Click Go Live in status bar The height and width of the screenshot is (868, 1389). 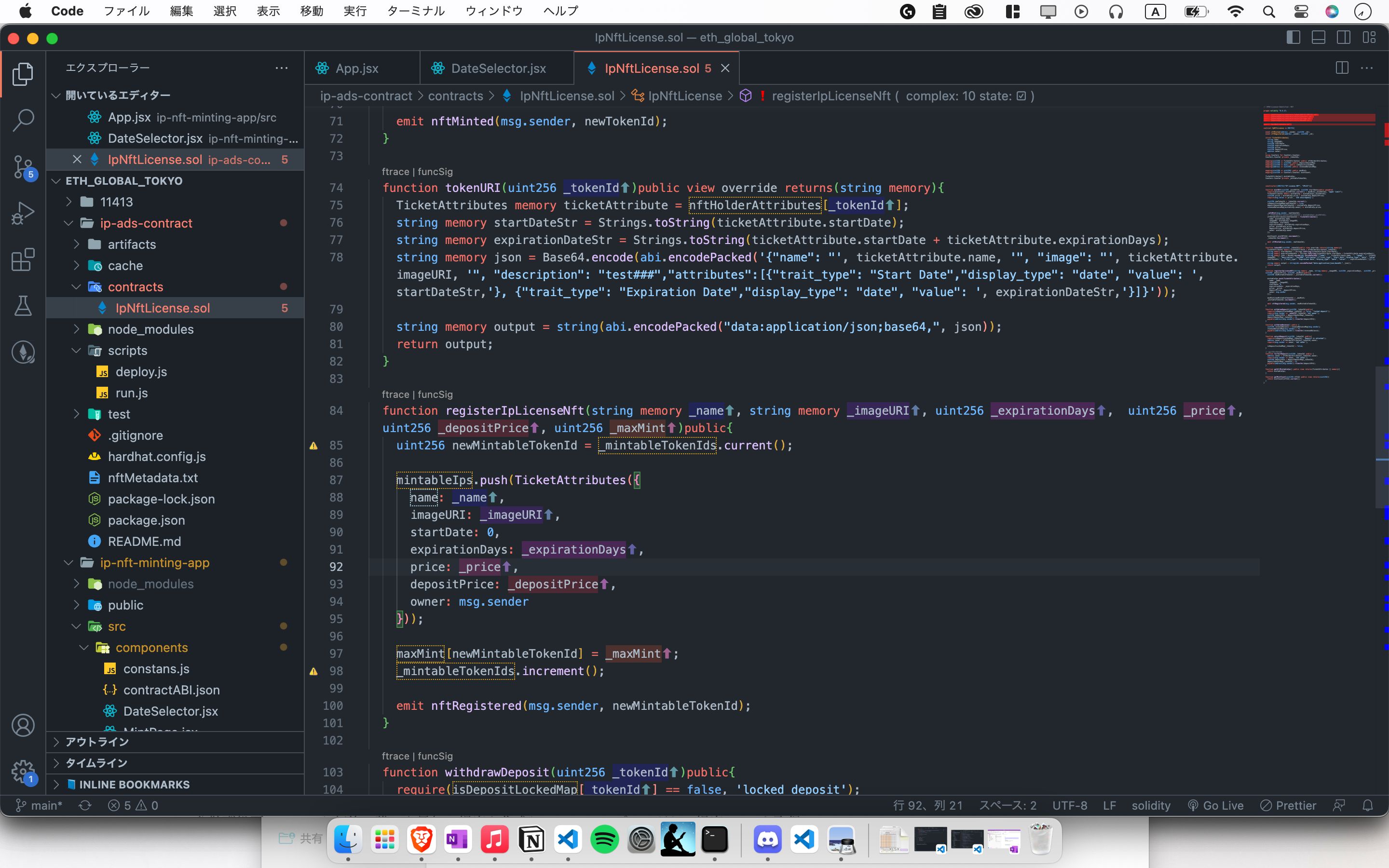pyautogui.click(x=1216, y=805)
